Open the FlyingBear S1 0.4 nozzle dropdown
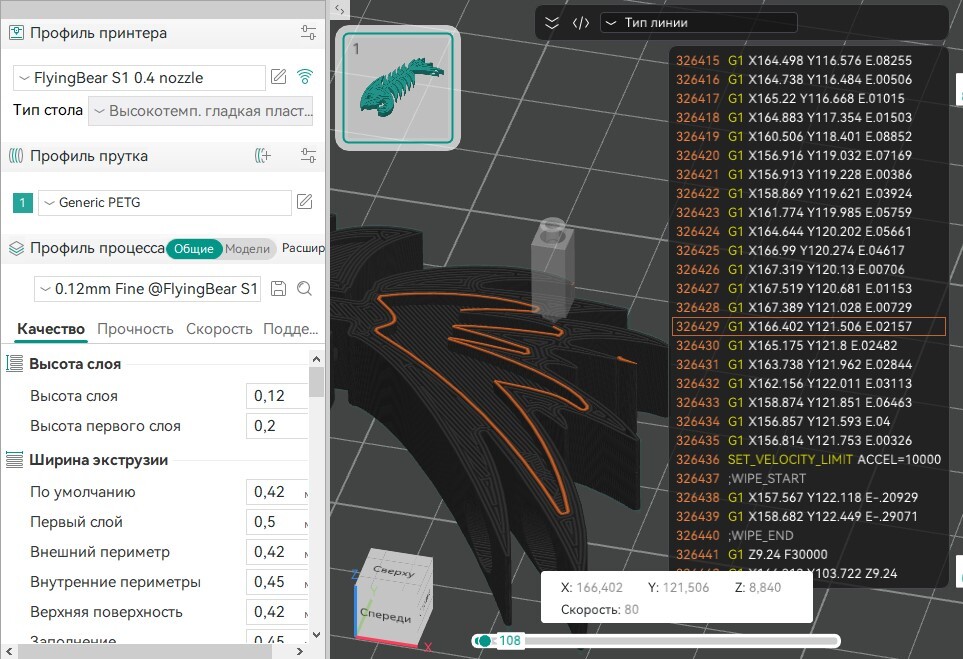 [x=138, y=77]
